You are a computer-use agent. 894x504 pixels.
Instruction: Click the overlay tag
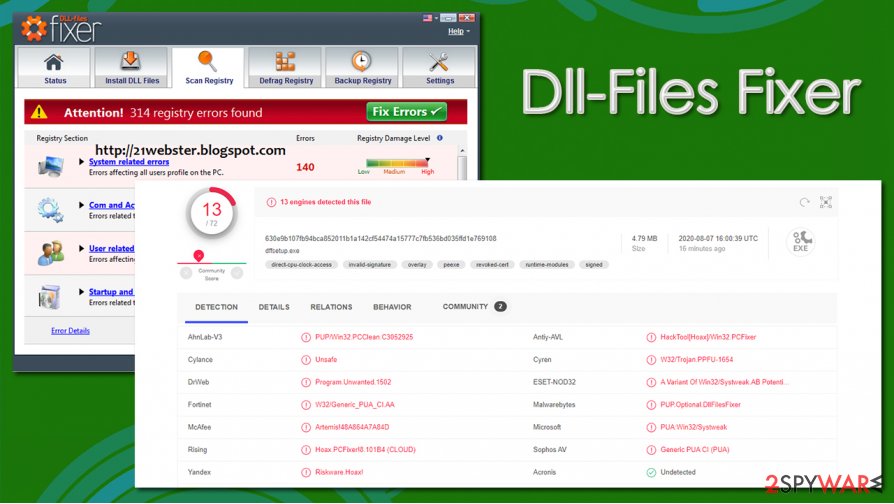point(417,265)
